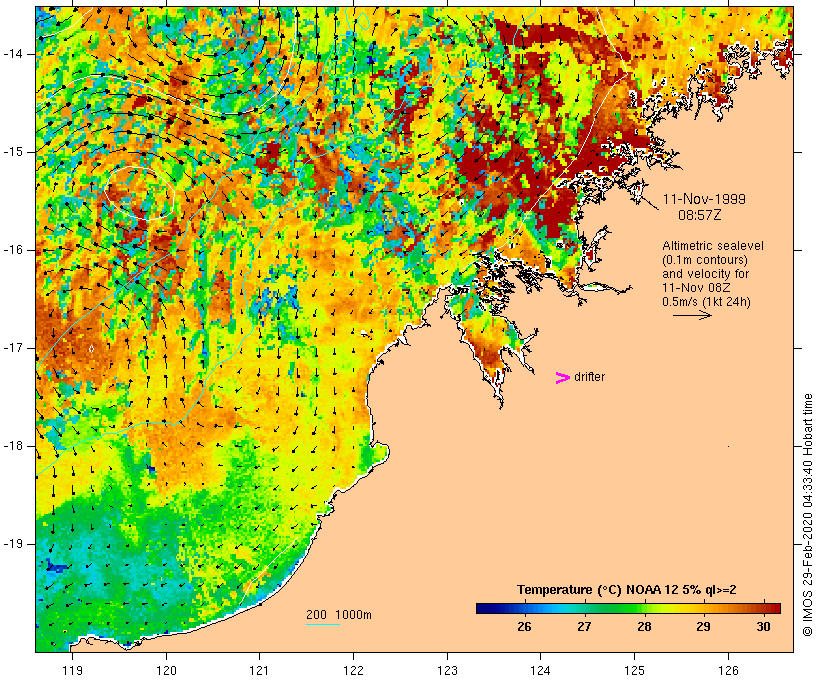Click the 'drifter' legend label
The image size is (820, 680).
[x=589, y=377]
